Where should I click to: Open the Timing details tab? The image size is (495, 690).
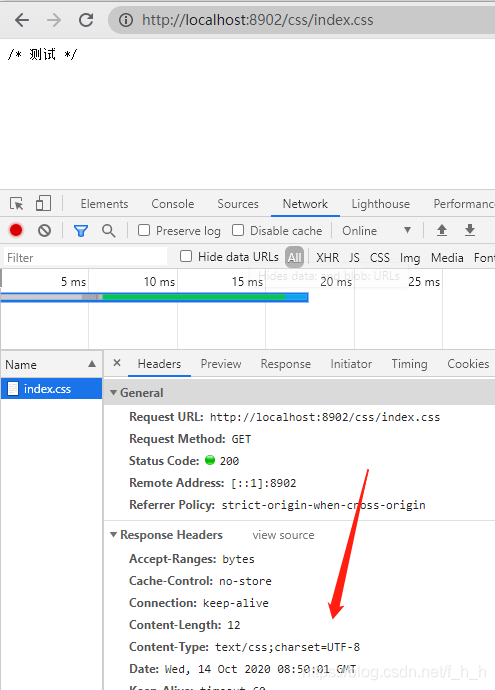click(409, 364)
